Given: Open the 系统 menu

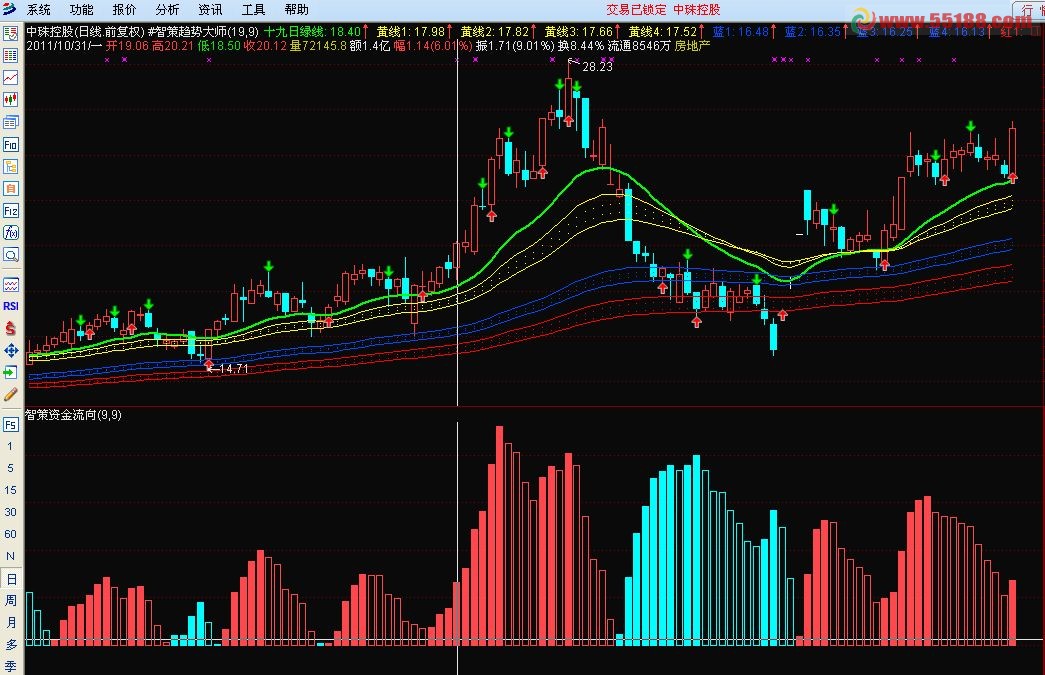Looking at the screenshot, I should pyautogui.click(x=39, y=9).
